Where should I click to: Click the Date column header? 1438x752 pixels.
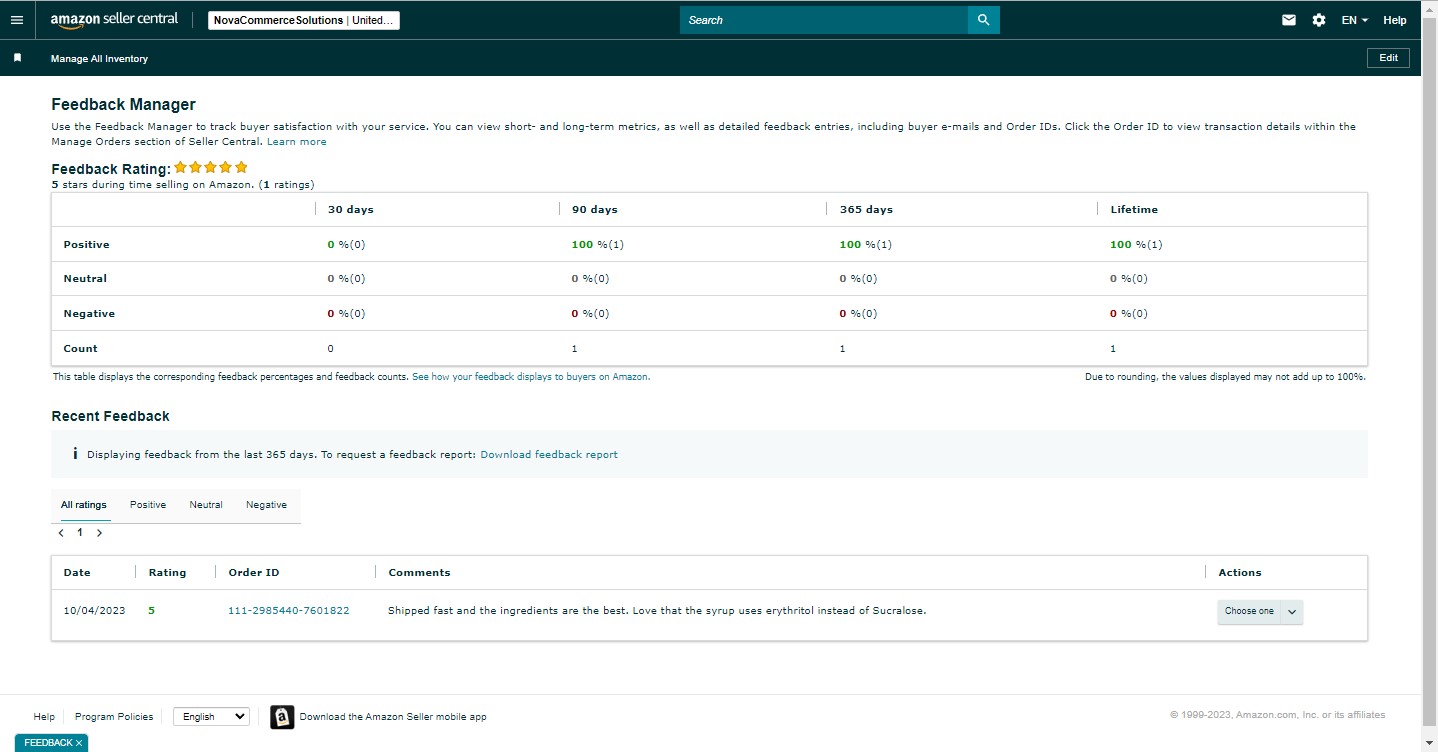[77, 573]
